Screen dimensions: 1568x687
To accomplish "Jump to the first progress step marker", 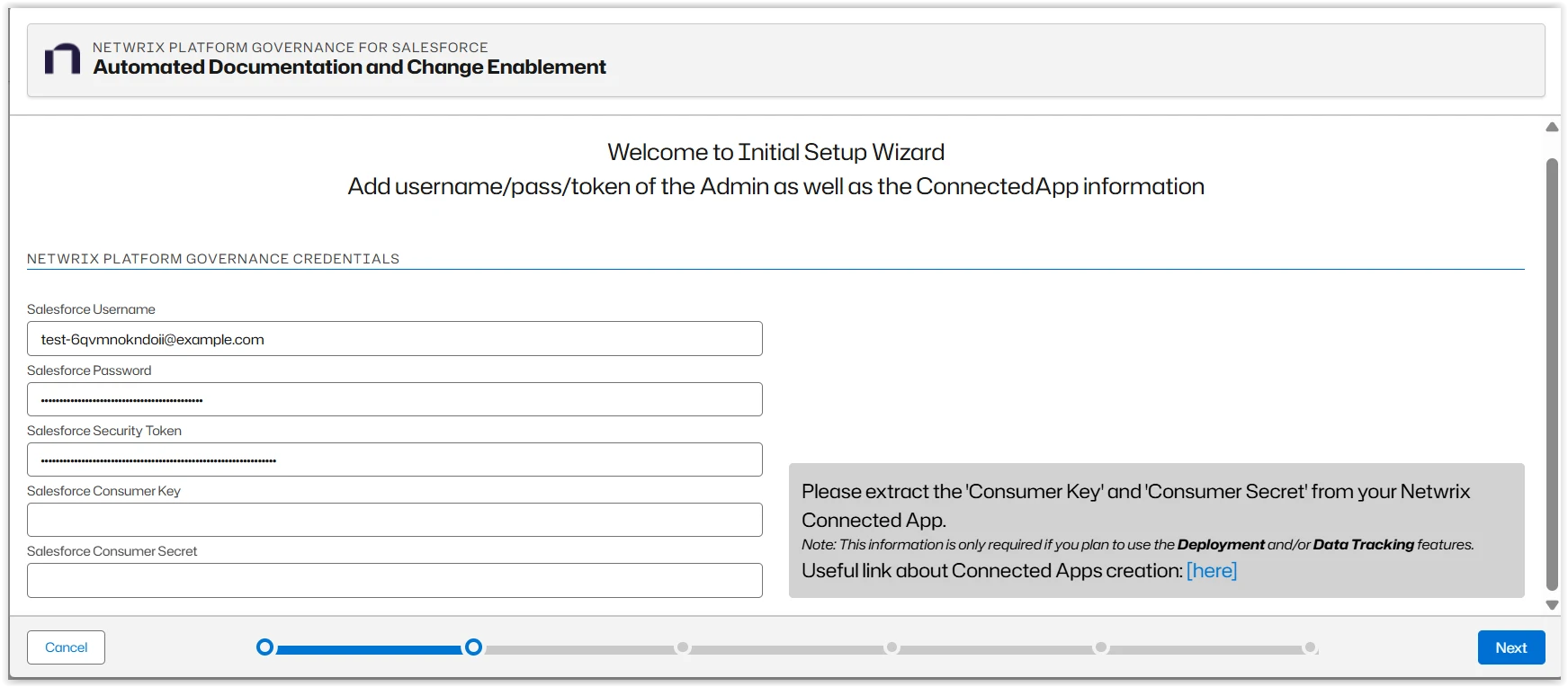I will 264,647.
